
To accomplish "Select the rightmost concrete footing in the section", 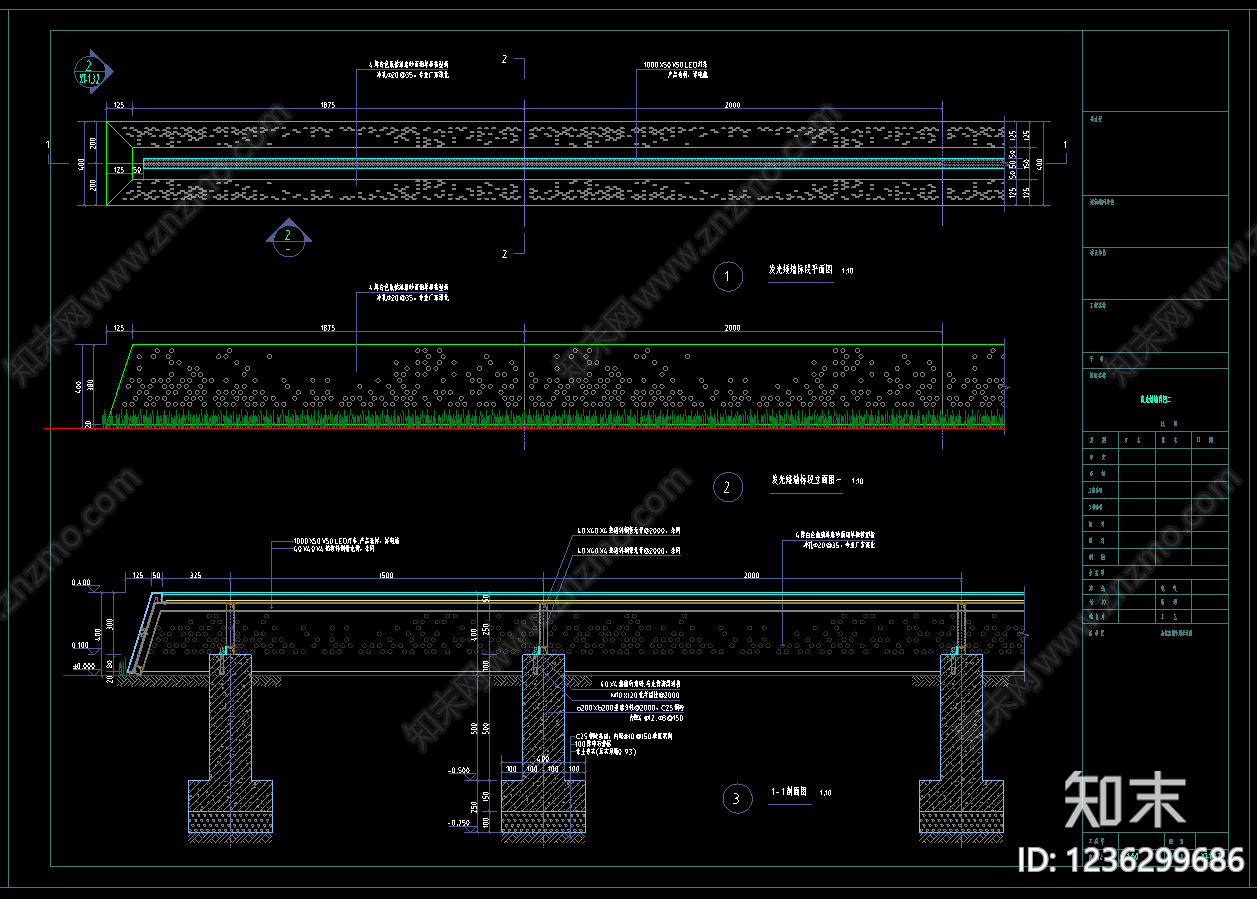I will 962,744.
